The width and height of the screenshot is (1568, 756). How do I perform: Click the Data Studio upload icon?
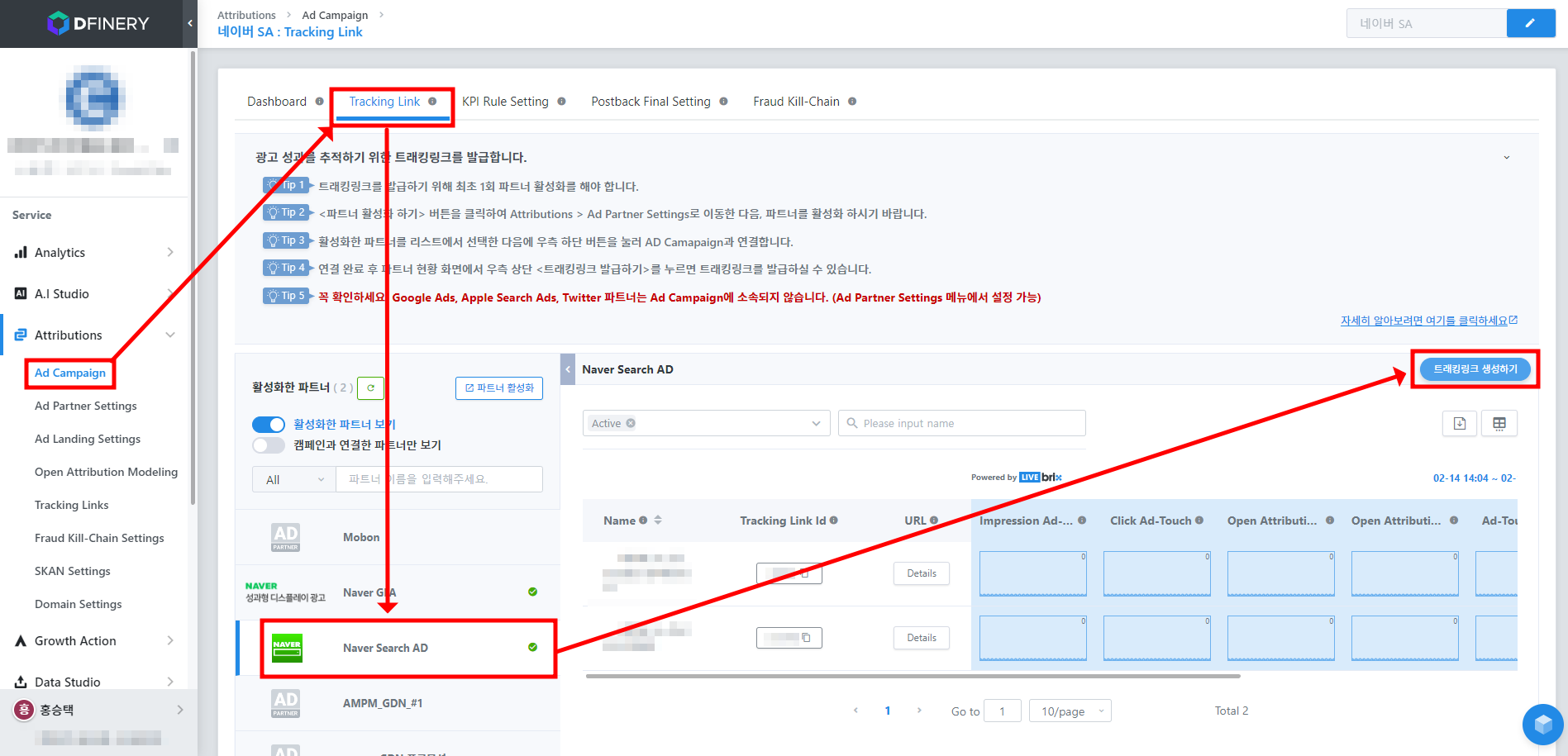click(x=21, y=682)
